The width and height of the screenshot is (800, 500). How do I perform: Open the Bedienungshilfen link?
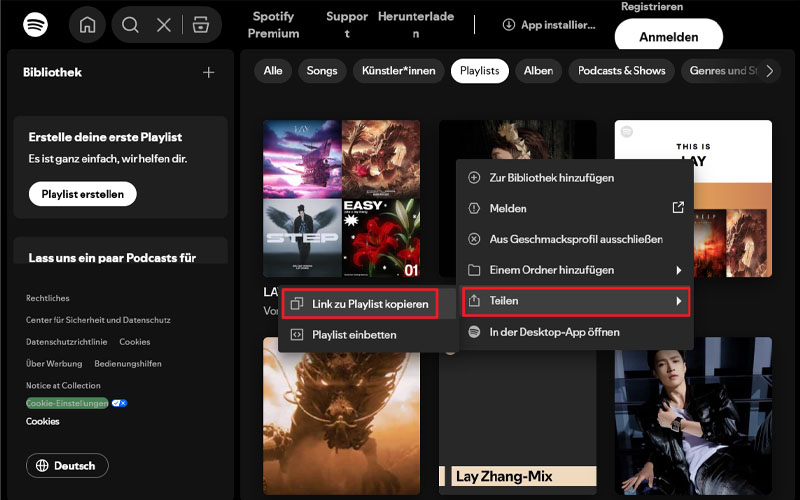point(128,364)
